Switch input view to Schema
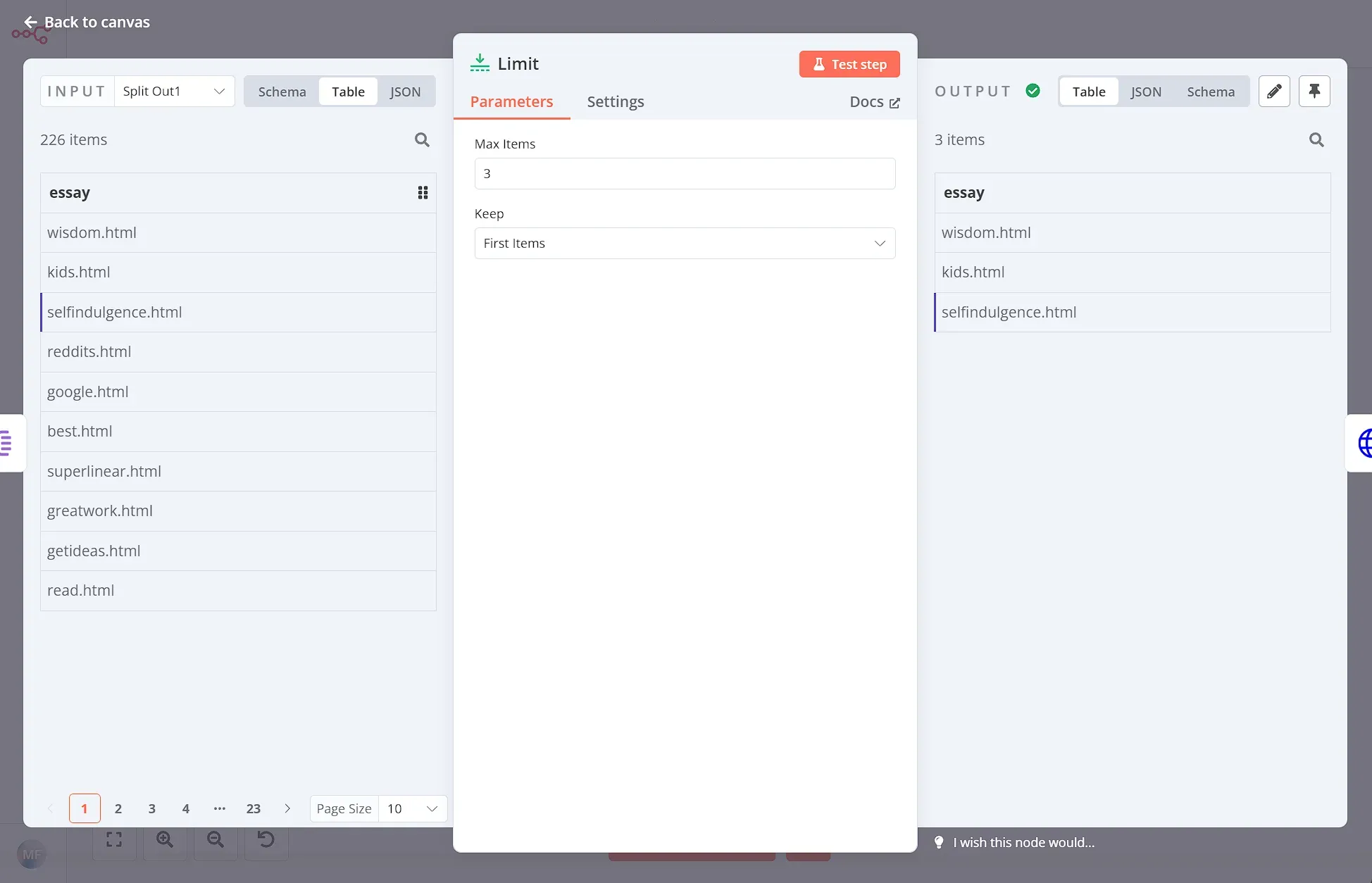Screen dimensions: 1372x883 tap(282, 92)
